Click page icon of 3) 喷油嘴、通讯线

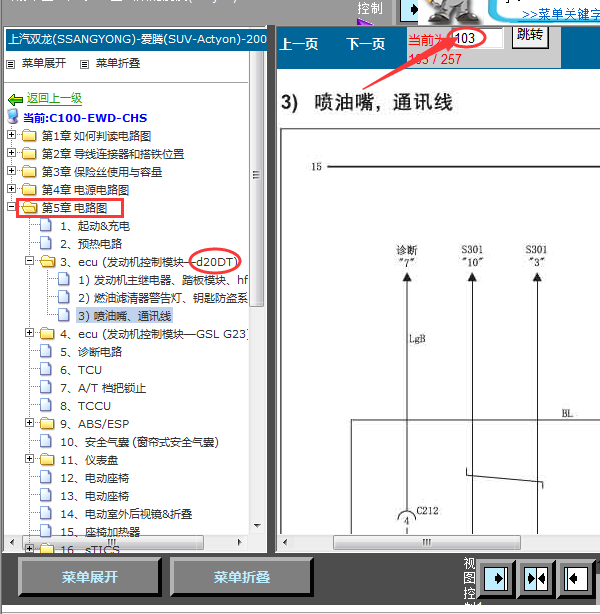coord(64,315)
